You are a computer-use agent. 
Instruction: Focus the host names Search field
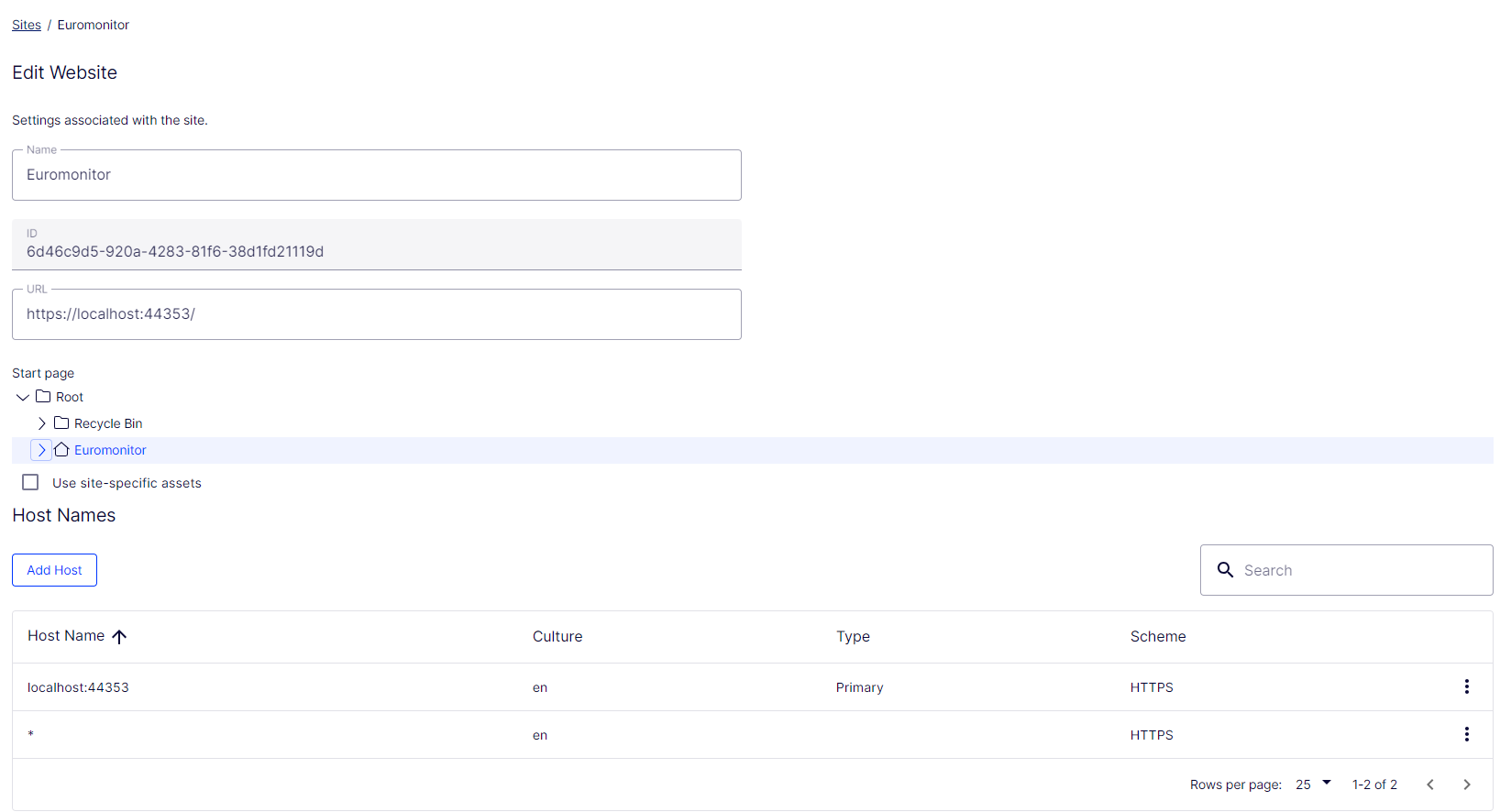point(1359,570)
